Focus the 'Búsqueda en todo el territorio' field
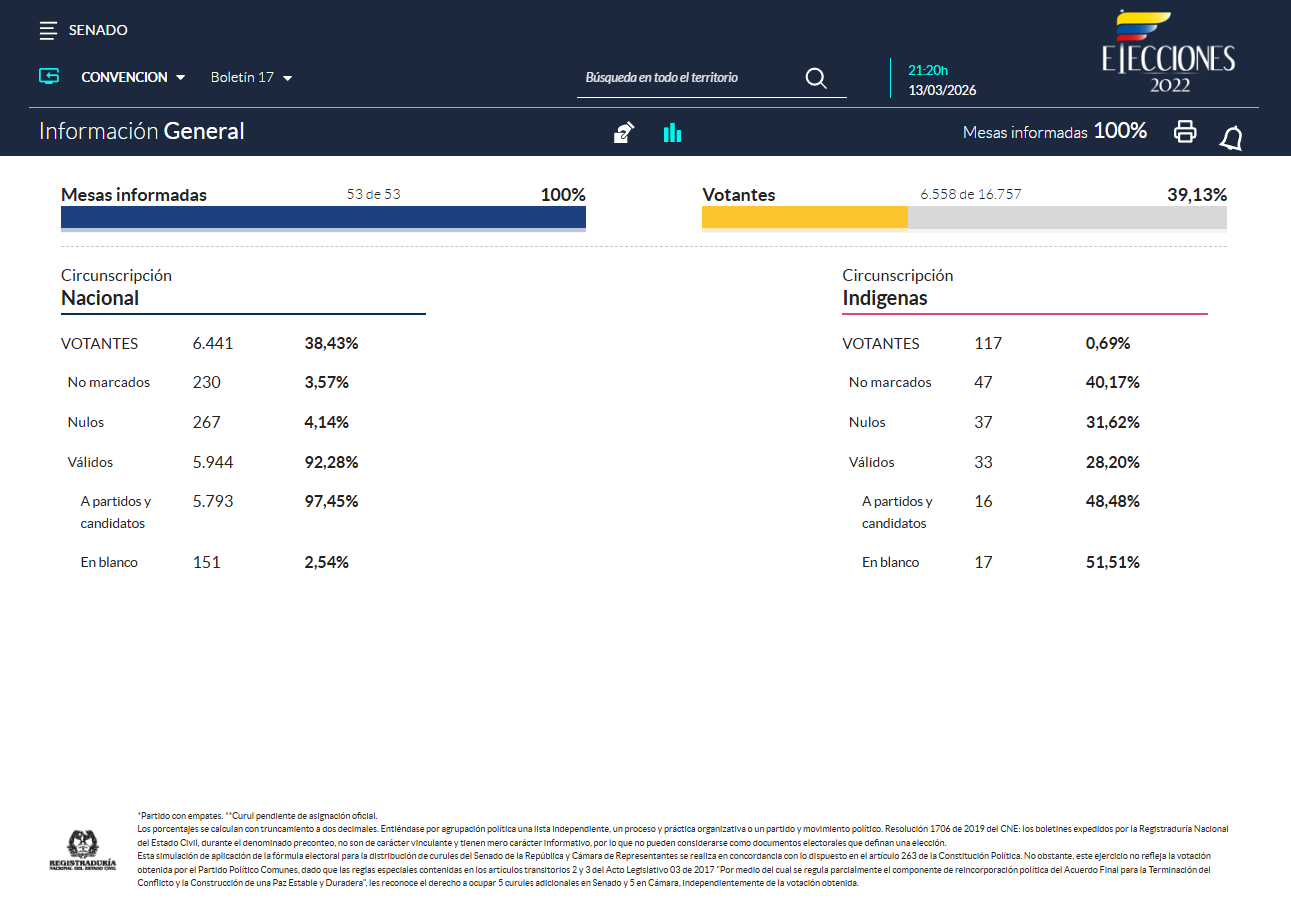 690,78
